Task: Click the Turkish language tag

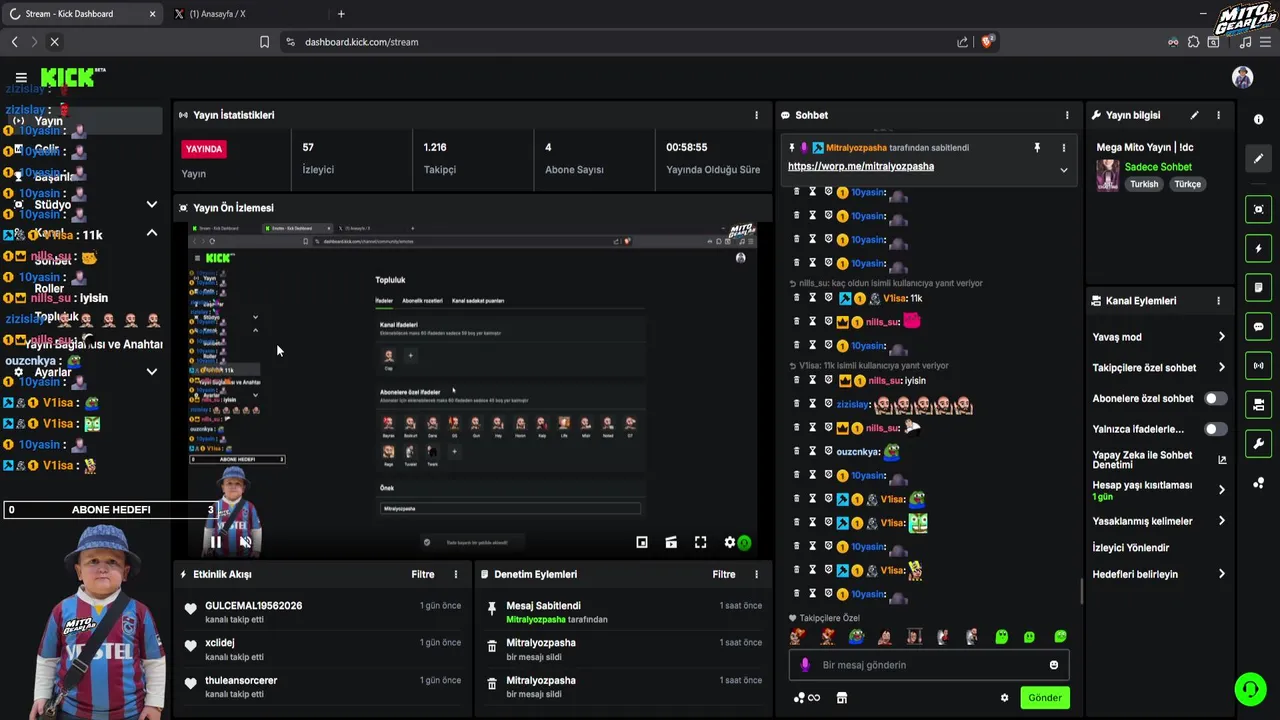Action: click(x=1144, y=184)
